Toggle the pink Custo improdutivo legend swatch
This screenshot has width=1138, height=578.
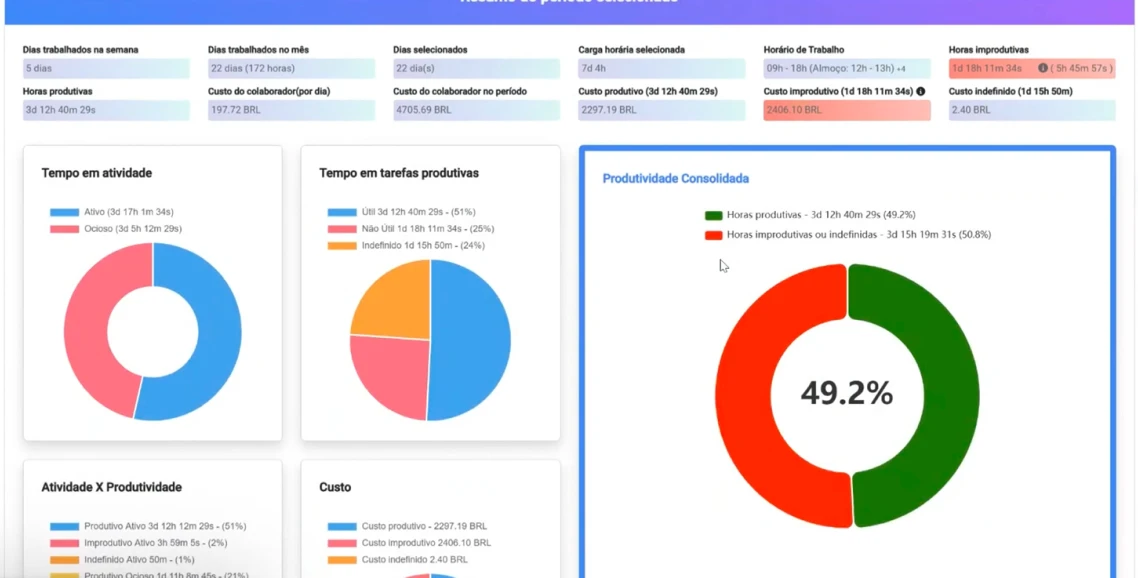click(342, 543)
